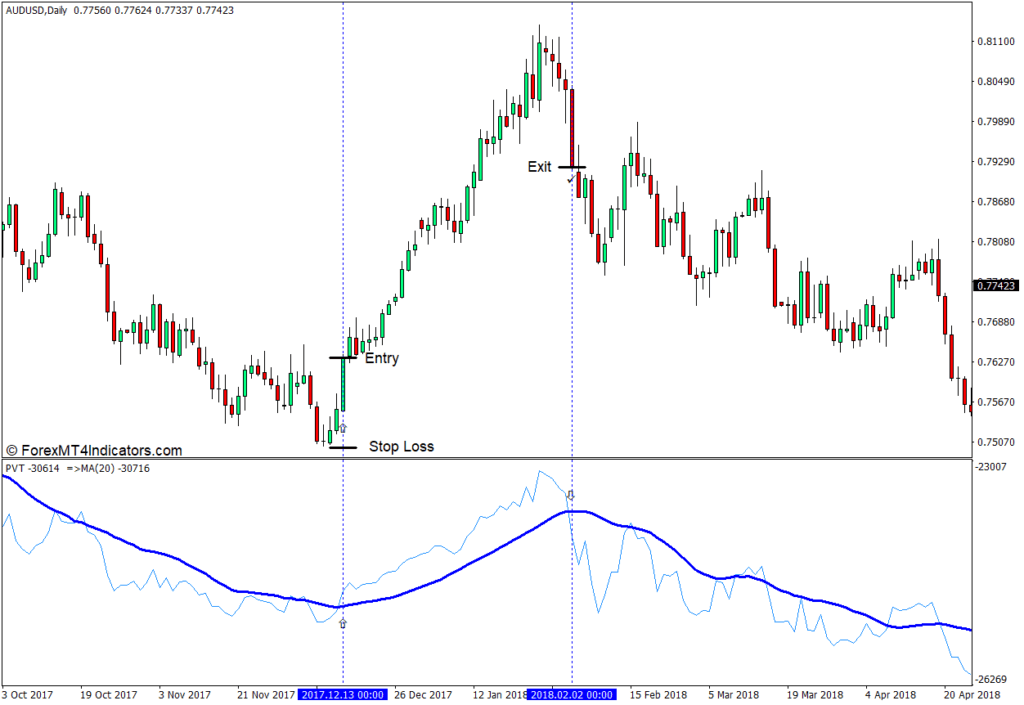Image resolution: width=1024 pixels, height=705 pixels.
Task: Click the current price tag 0.77423
Action: [996, 286]
